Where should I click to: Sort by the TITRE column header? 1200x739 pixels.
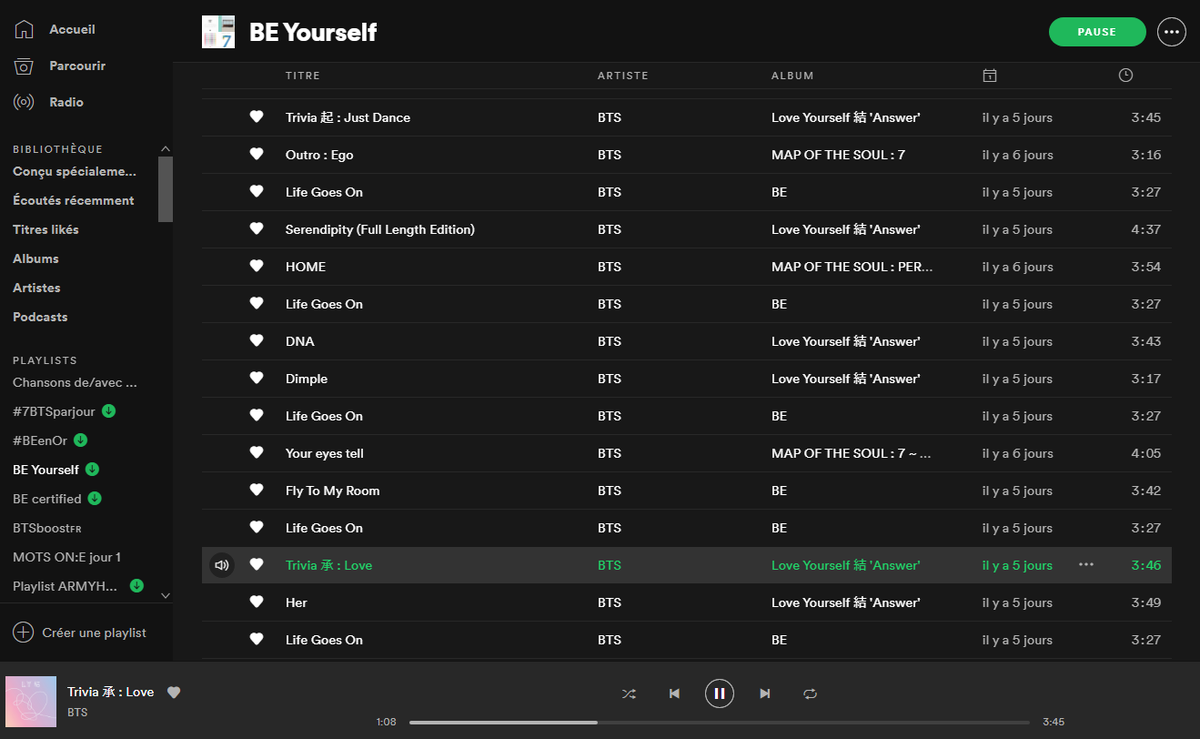click(x=303, y=75)
